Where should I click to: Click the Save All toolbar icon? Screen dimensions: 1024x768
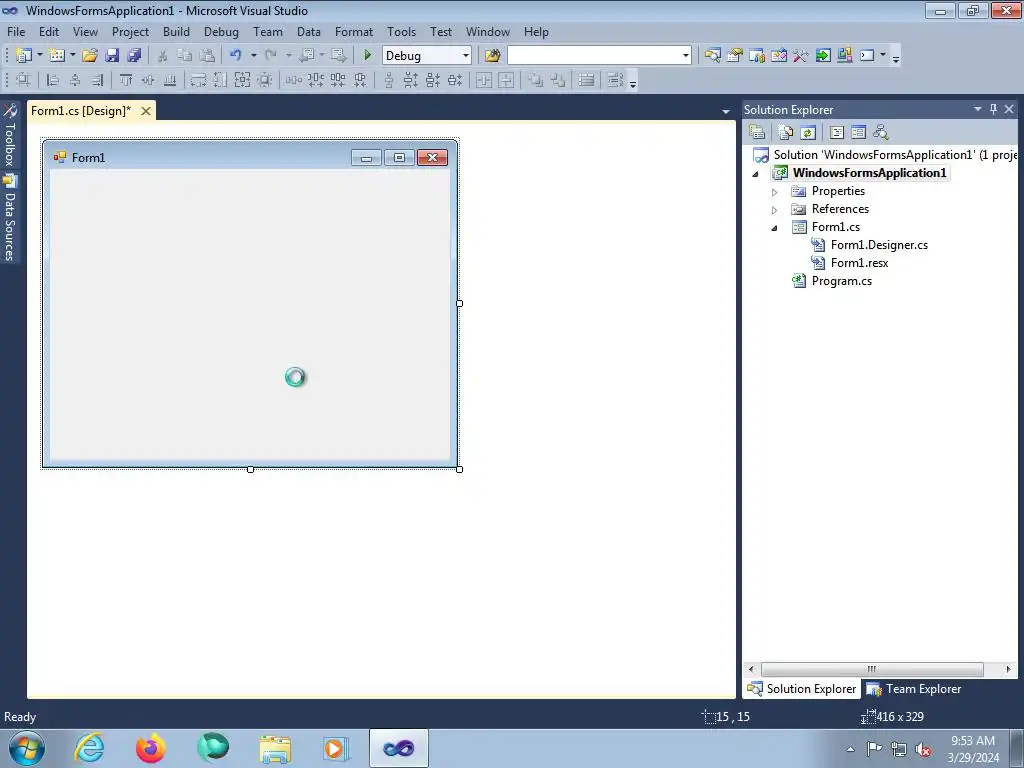point(134,56)
